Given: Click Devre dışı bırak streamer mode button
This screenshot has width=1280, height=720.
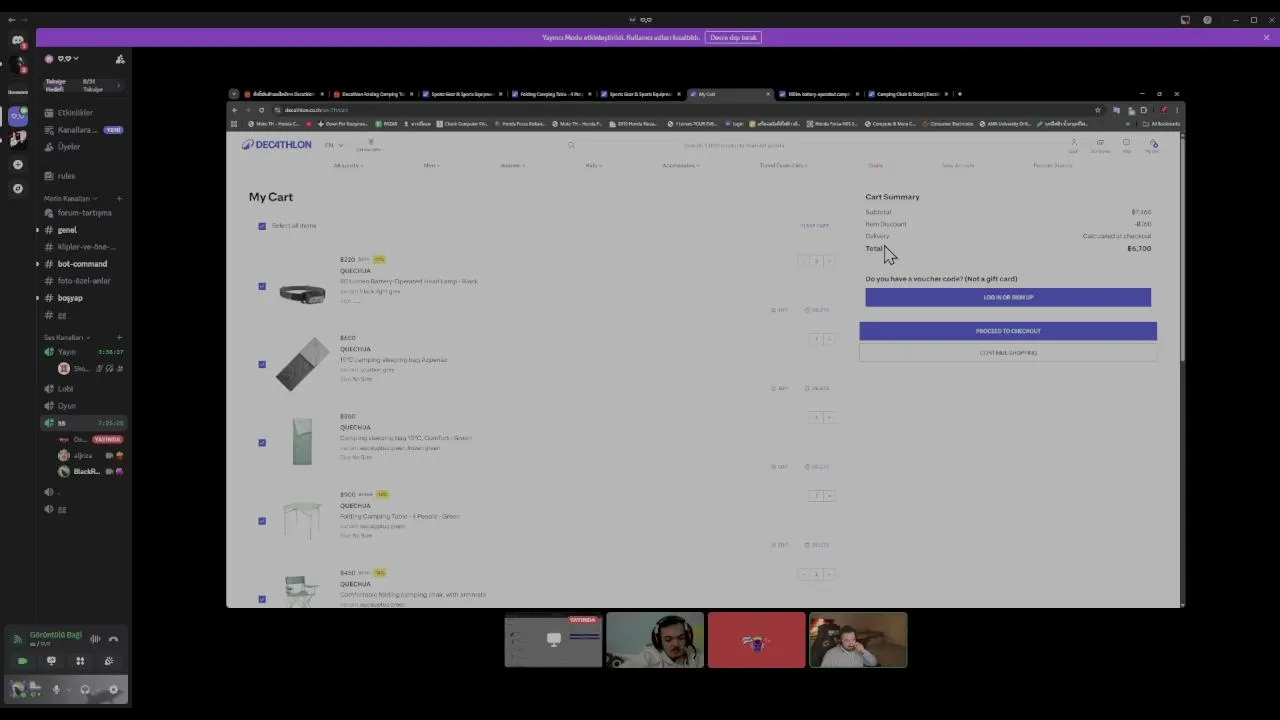Looking at the screenshot, I should [x=734, y=37].
